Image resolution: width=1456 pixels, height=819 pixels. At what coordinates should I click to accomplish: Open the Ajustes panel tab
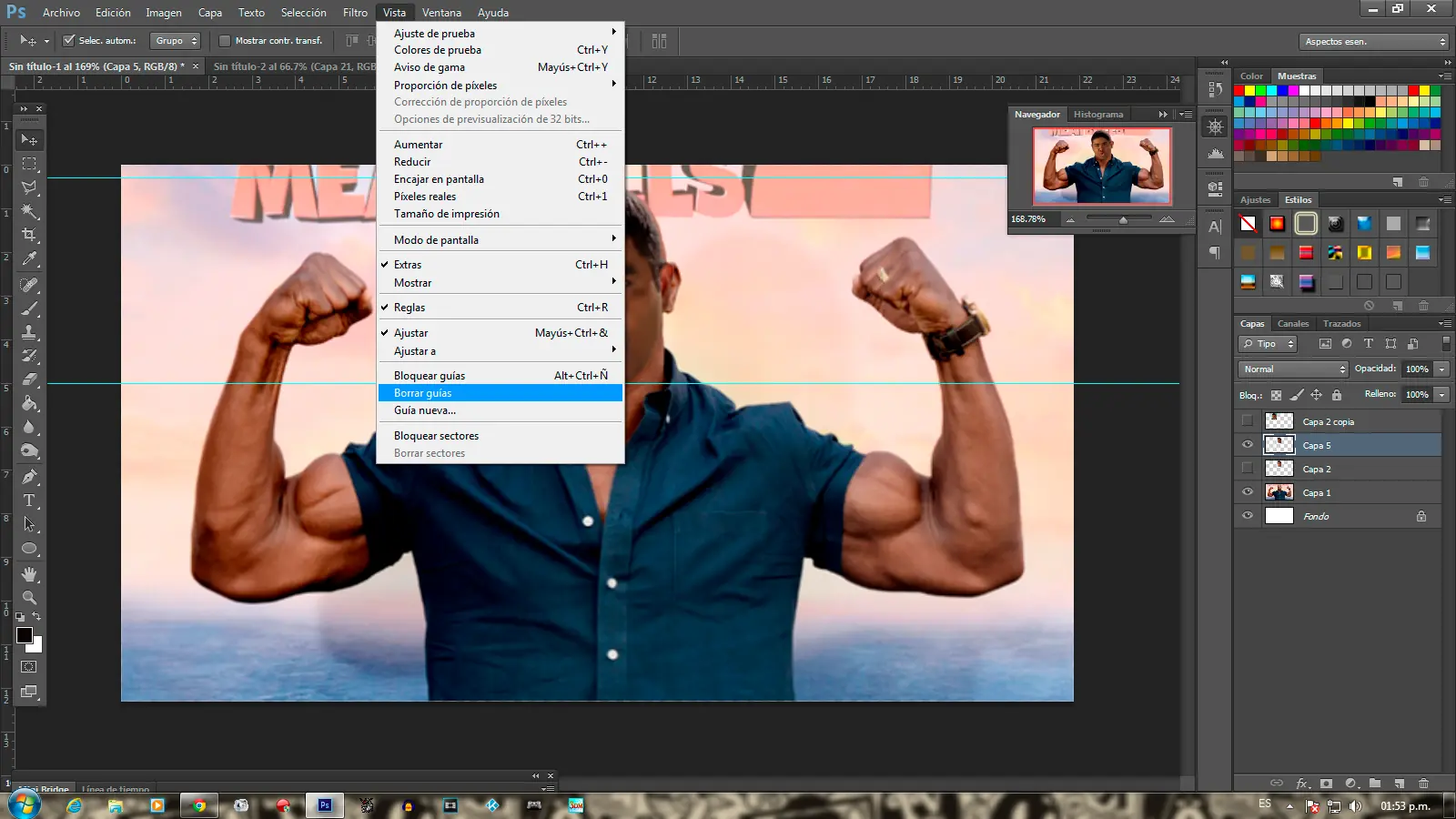[1255, 200]
